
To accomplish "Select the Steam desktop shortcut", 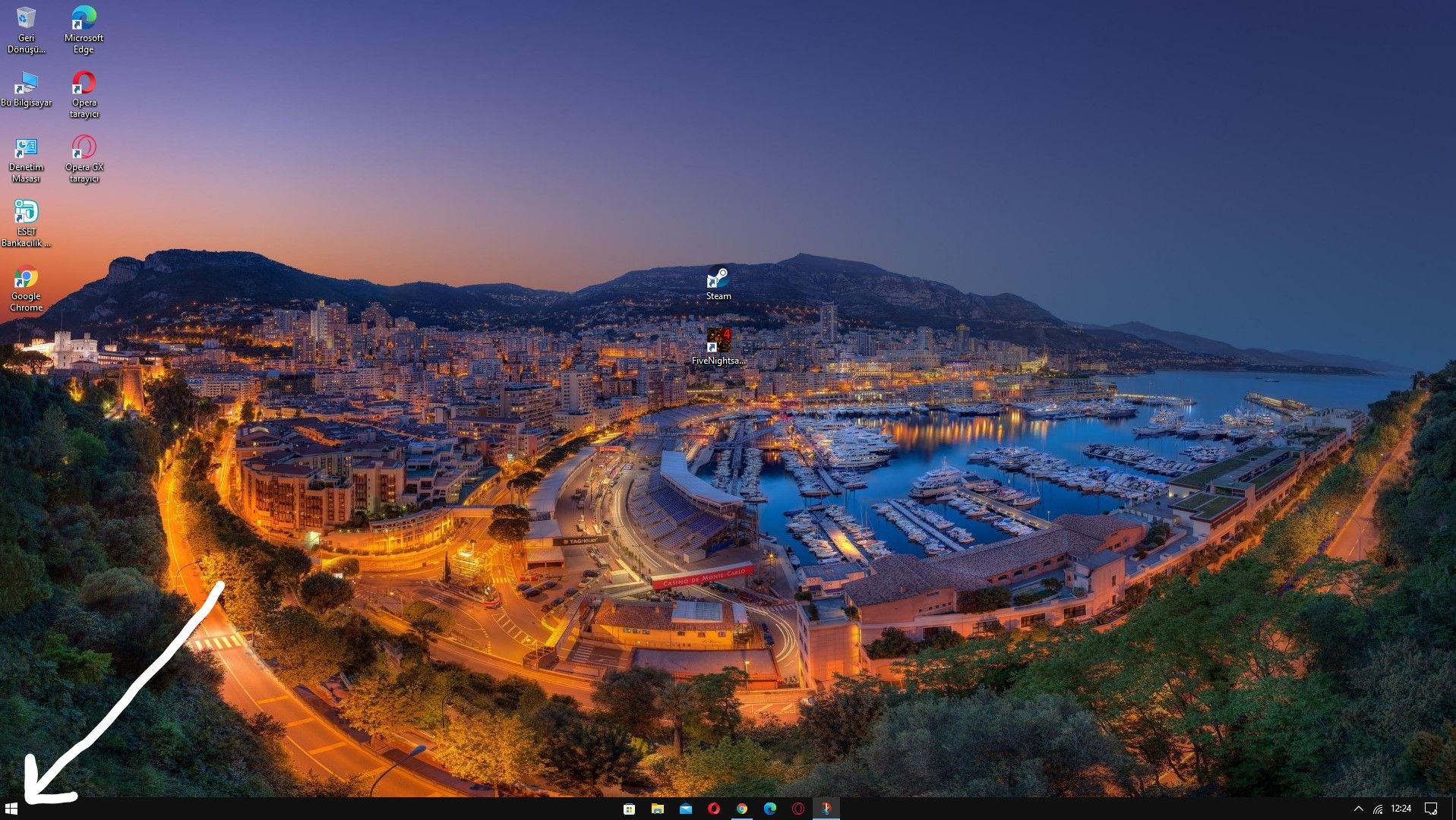I will point(719,283).
